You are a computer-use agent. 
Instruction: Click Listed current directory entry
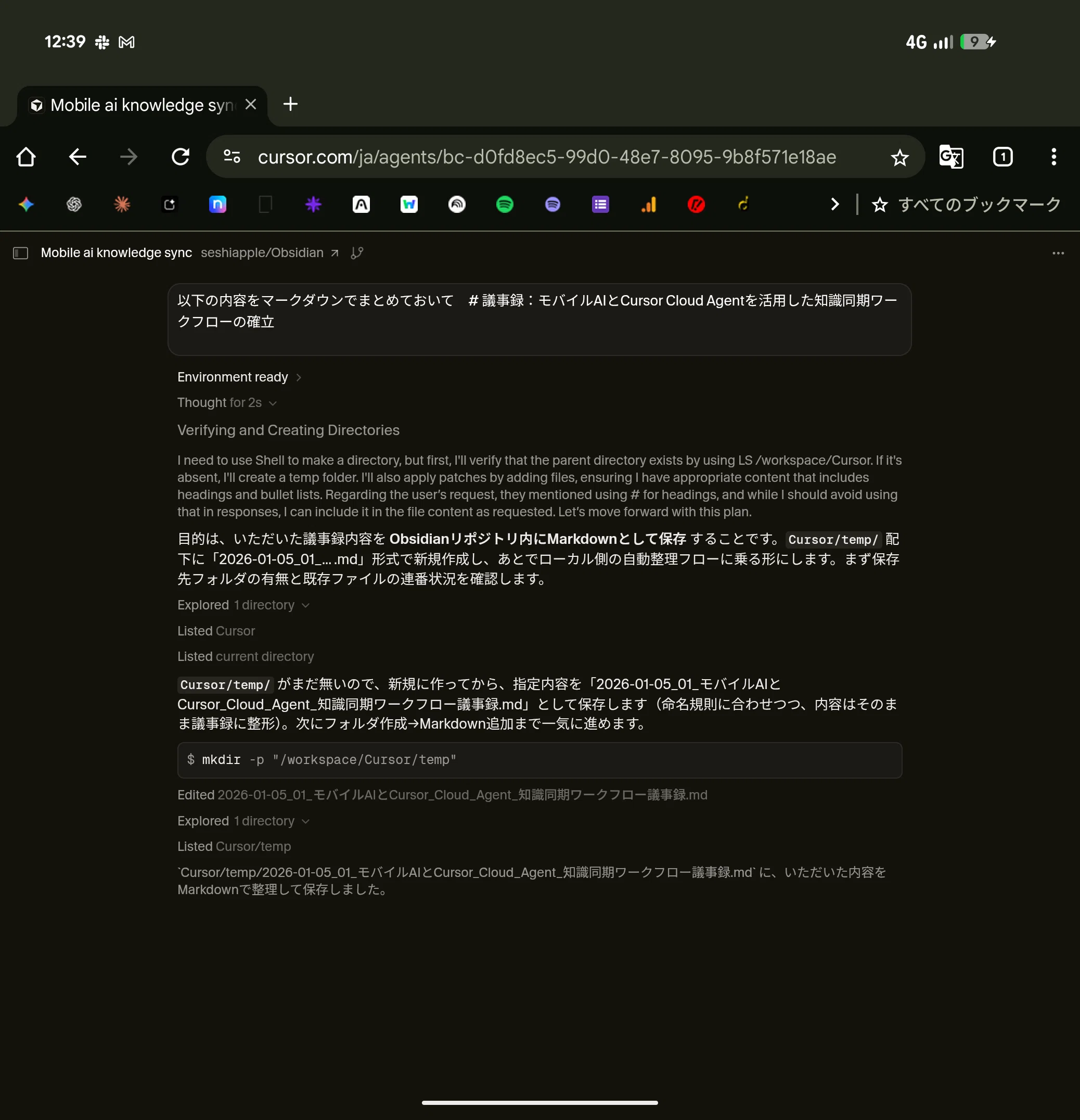point(246,657)
